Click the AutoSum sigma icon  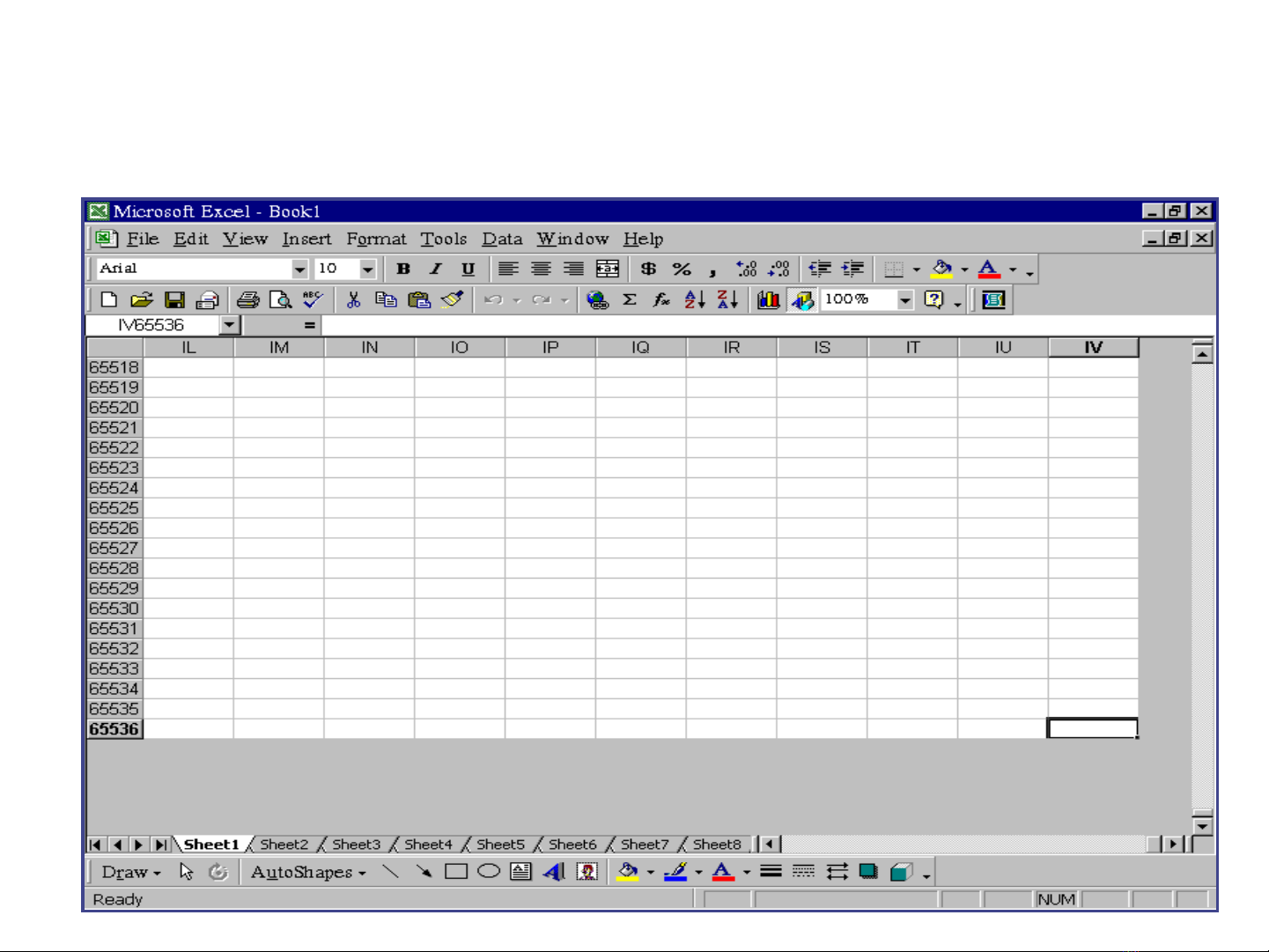point(630,300)
